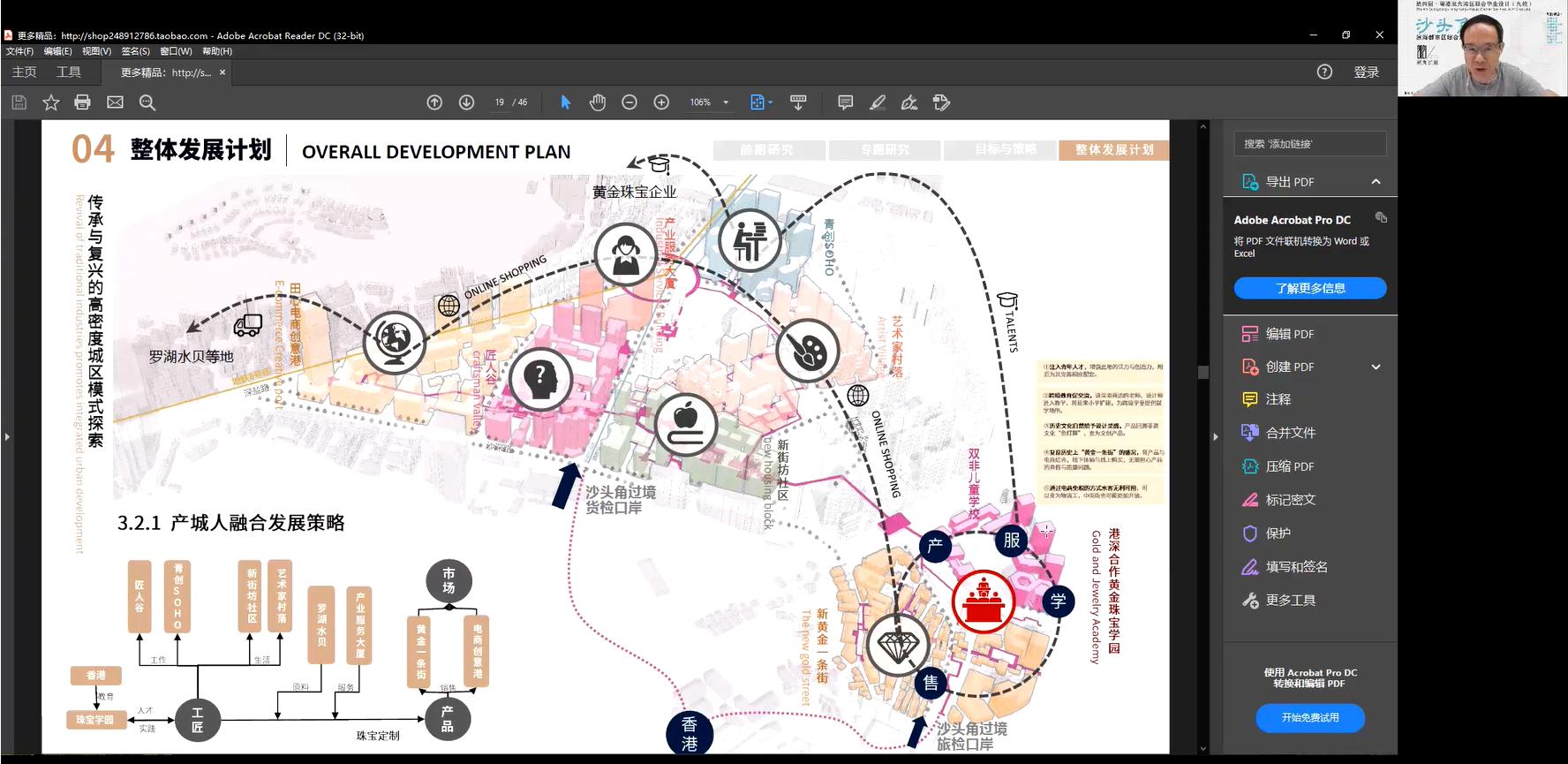Click the page number input field
The image size is (1568, 764).
tap(500, 102)
